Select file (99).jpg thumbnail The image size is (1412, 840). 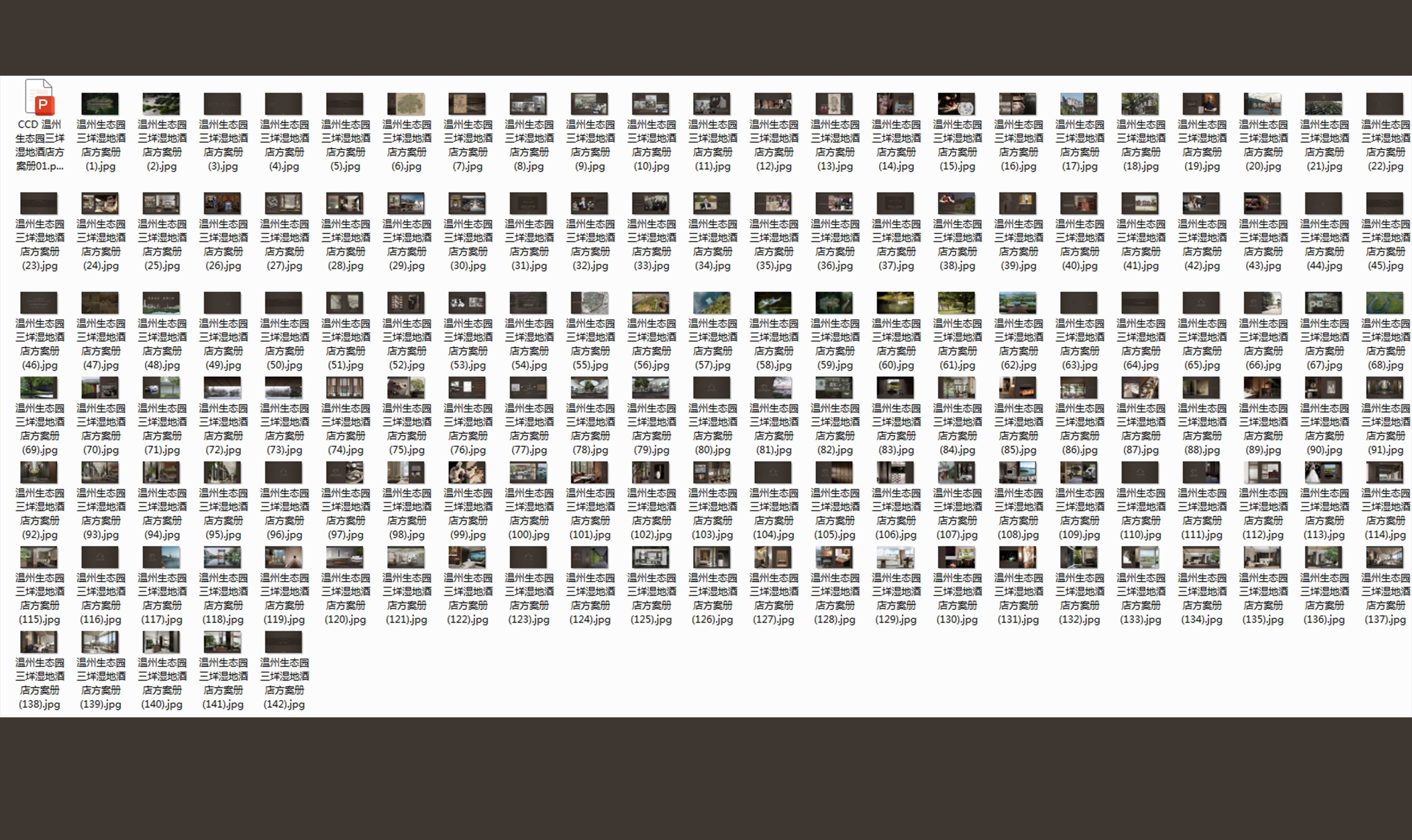pyautogui.click(x=467, y=473)
